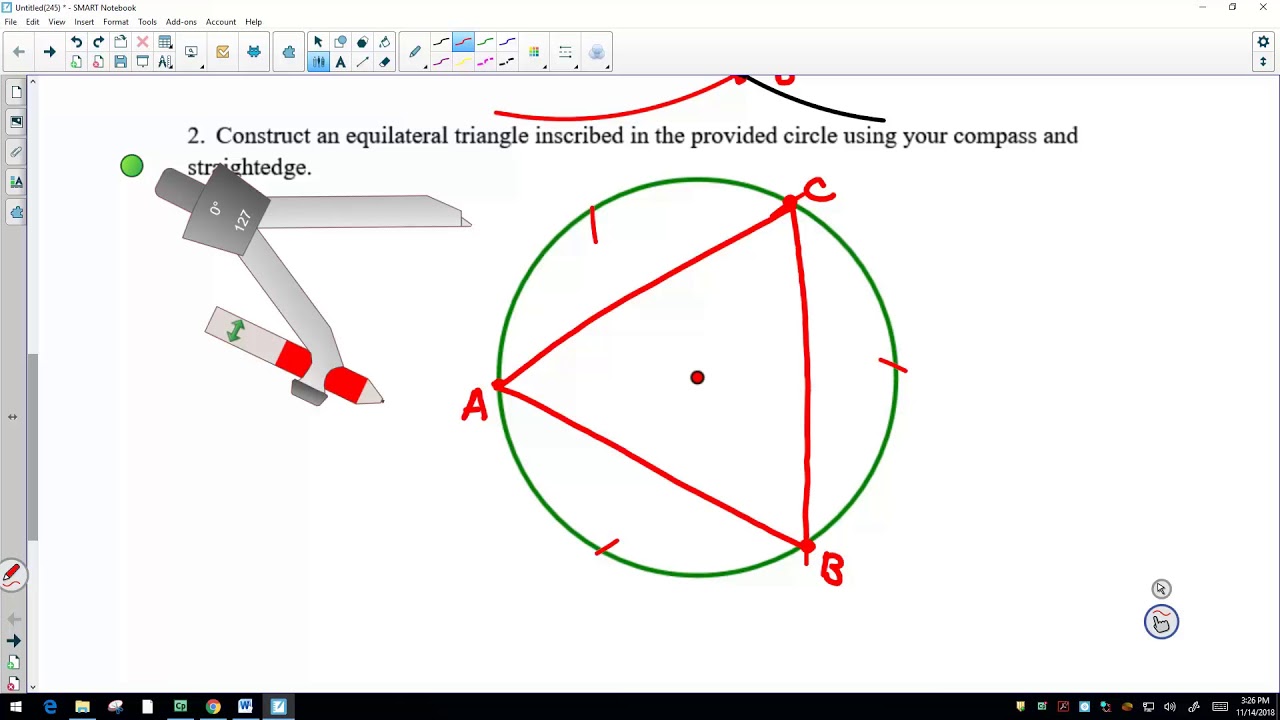Click the Redo button
Image resolution: width=1280 pixels, height=720 pixels.
98,42
